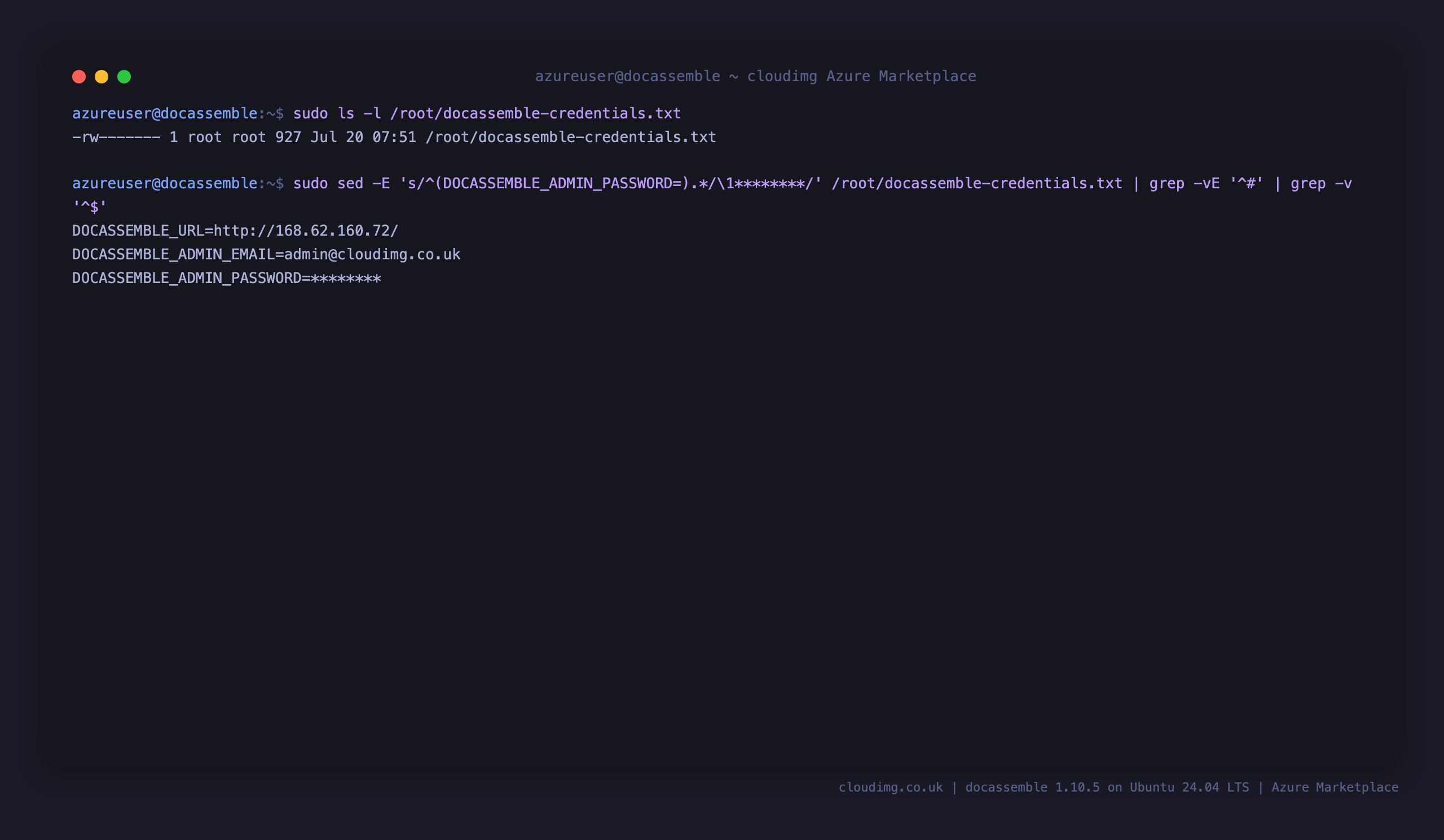Click the masked 'DOCASSEMBLE_ADMIN_PASSWORD=********' line
The width and height of the screenshot is (1444, 840).
(x=227, y=278)
